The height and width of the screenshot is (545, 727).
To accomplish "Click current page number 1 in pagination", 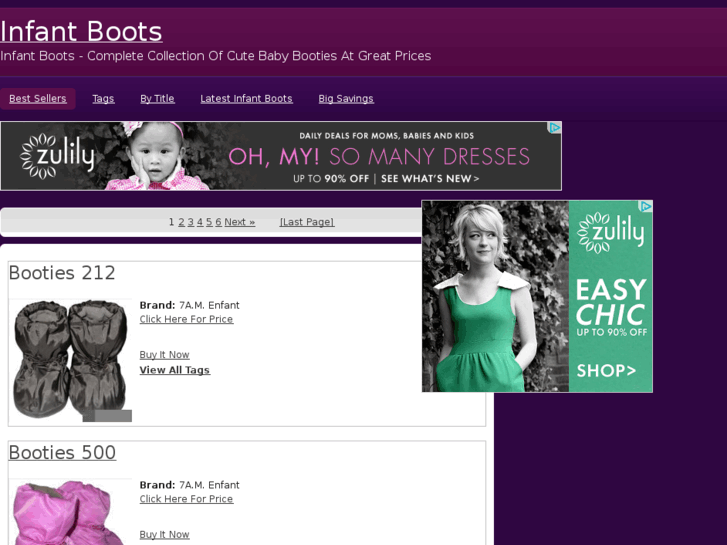I will point(172,222).
